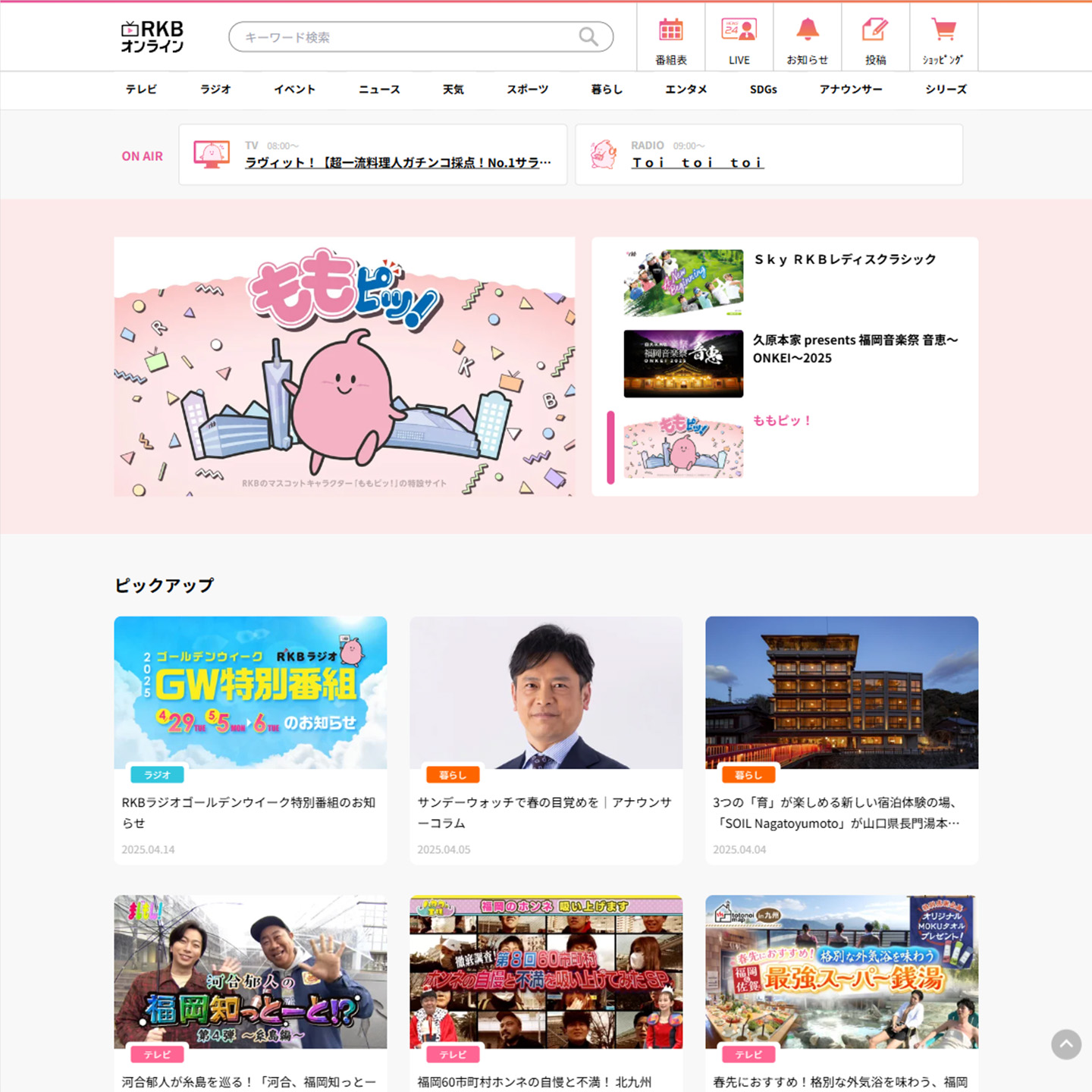Open the スポーツ menu

(528, 89)
